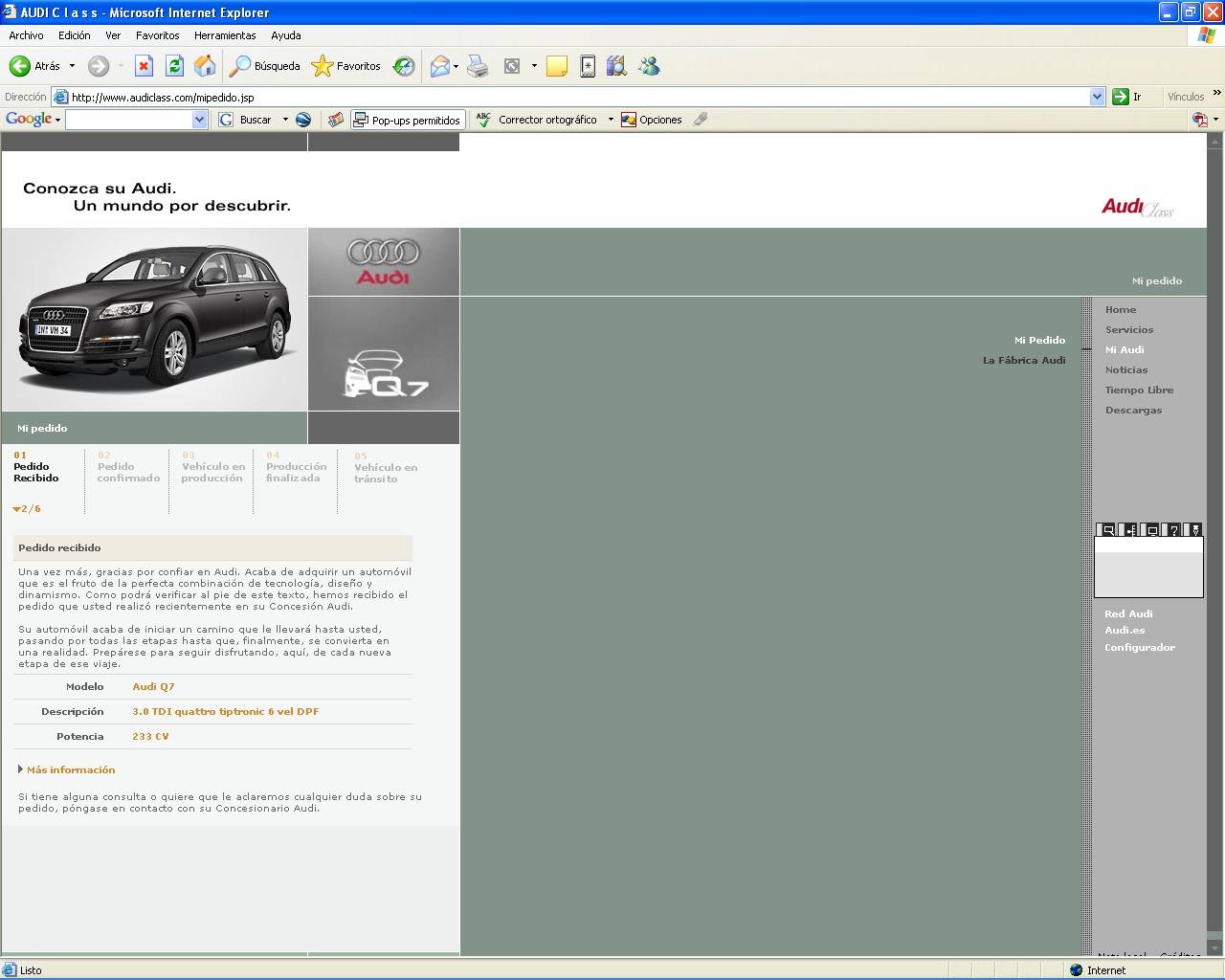This screenshot has width=1225, height=980.
Task: Click the handheld device toolbar icon
Action: click(x=588, y=66)
